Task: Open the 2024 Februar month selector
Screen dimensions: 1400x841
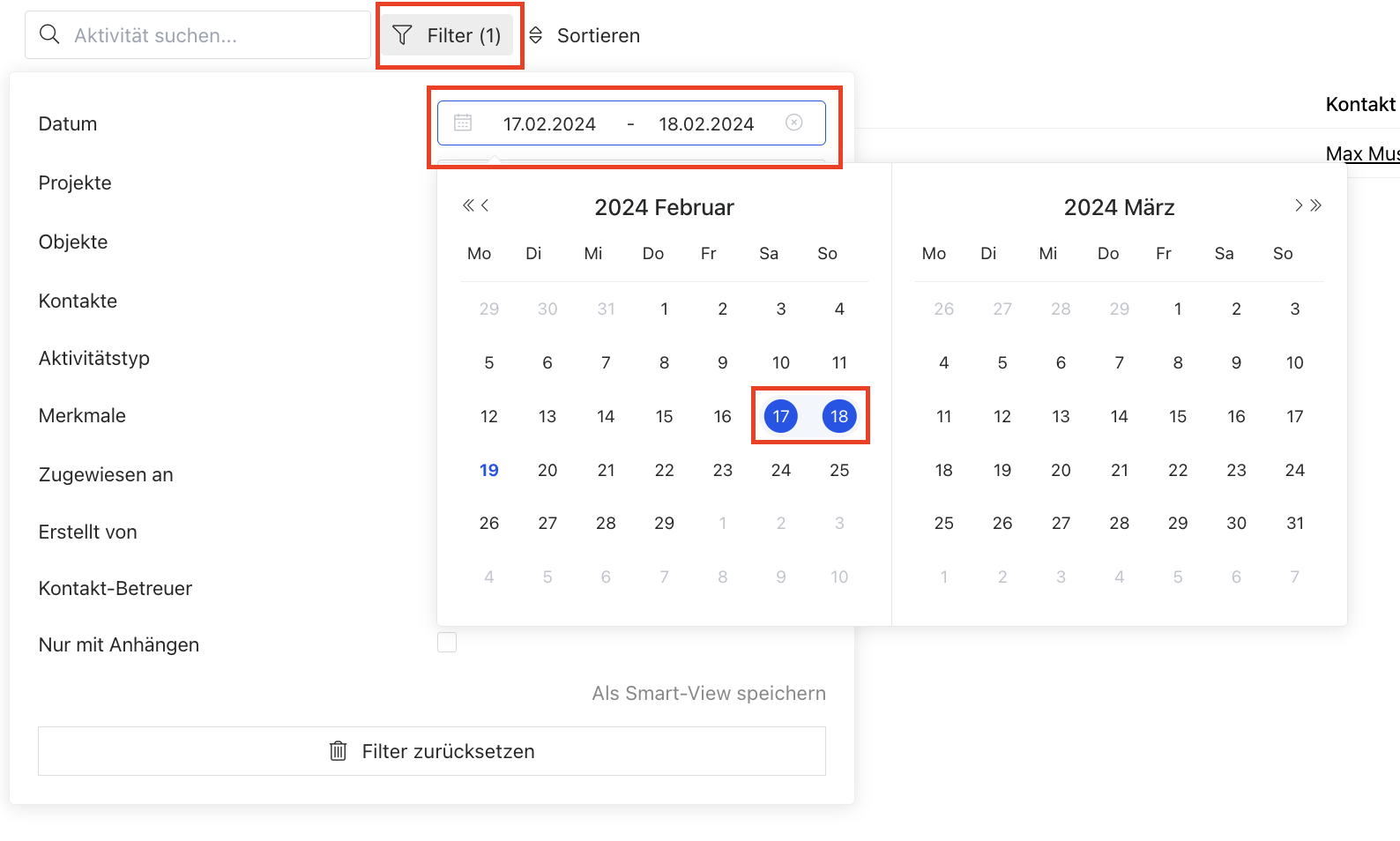Action: point(664,207)
